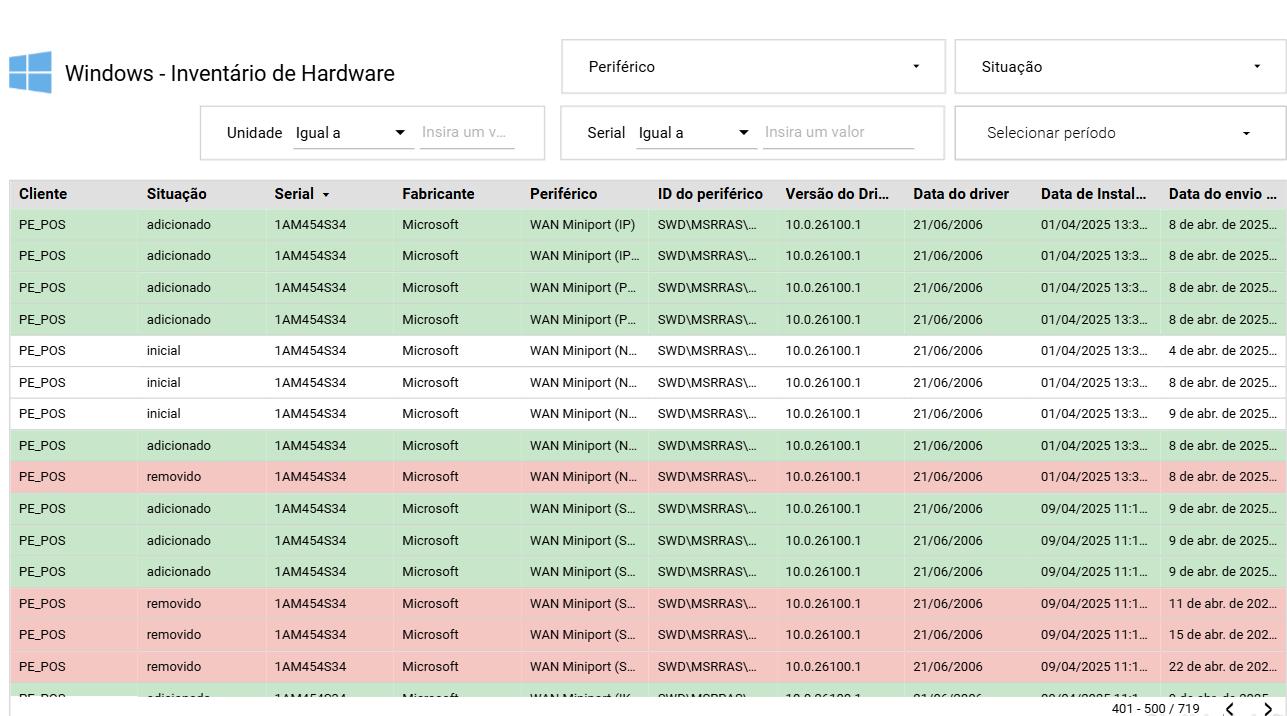Change Unidade 'Igual a' operator dropdown
Viewport: 1287px width, 716px height.
pyautogui.click(x=352, y=133)
